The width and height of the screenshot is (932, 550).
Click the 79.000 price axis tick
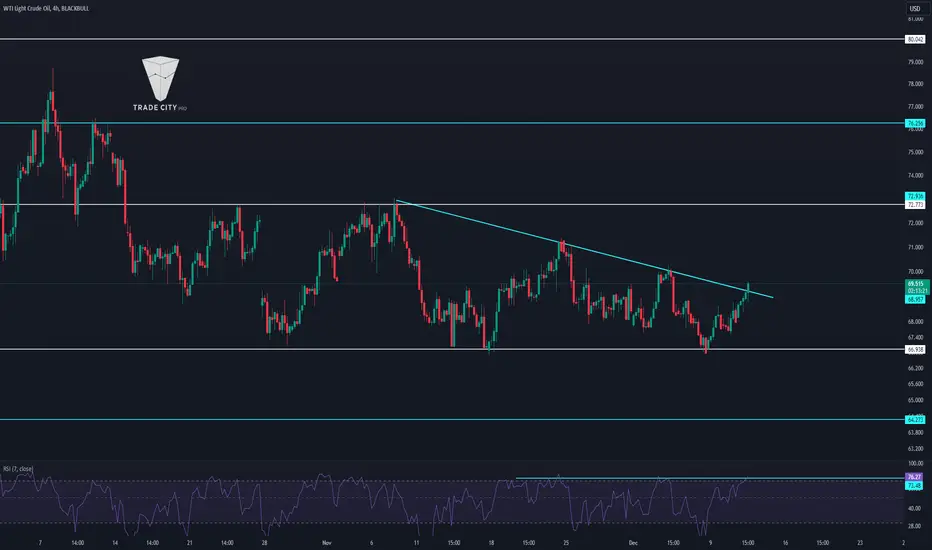[915, 62]
